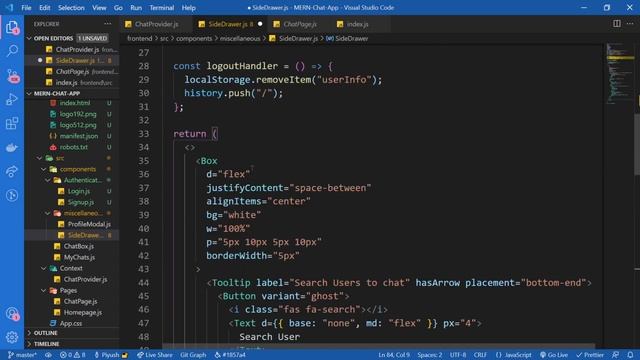Click JavaScript language mode in status bar

click(x=513, y=355)
